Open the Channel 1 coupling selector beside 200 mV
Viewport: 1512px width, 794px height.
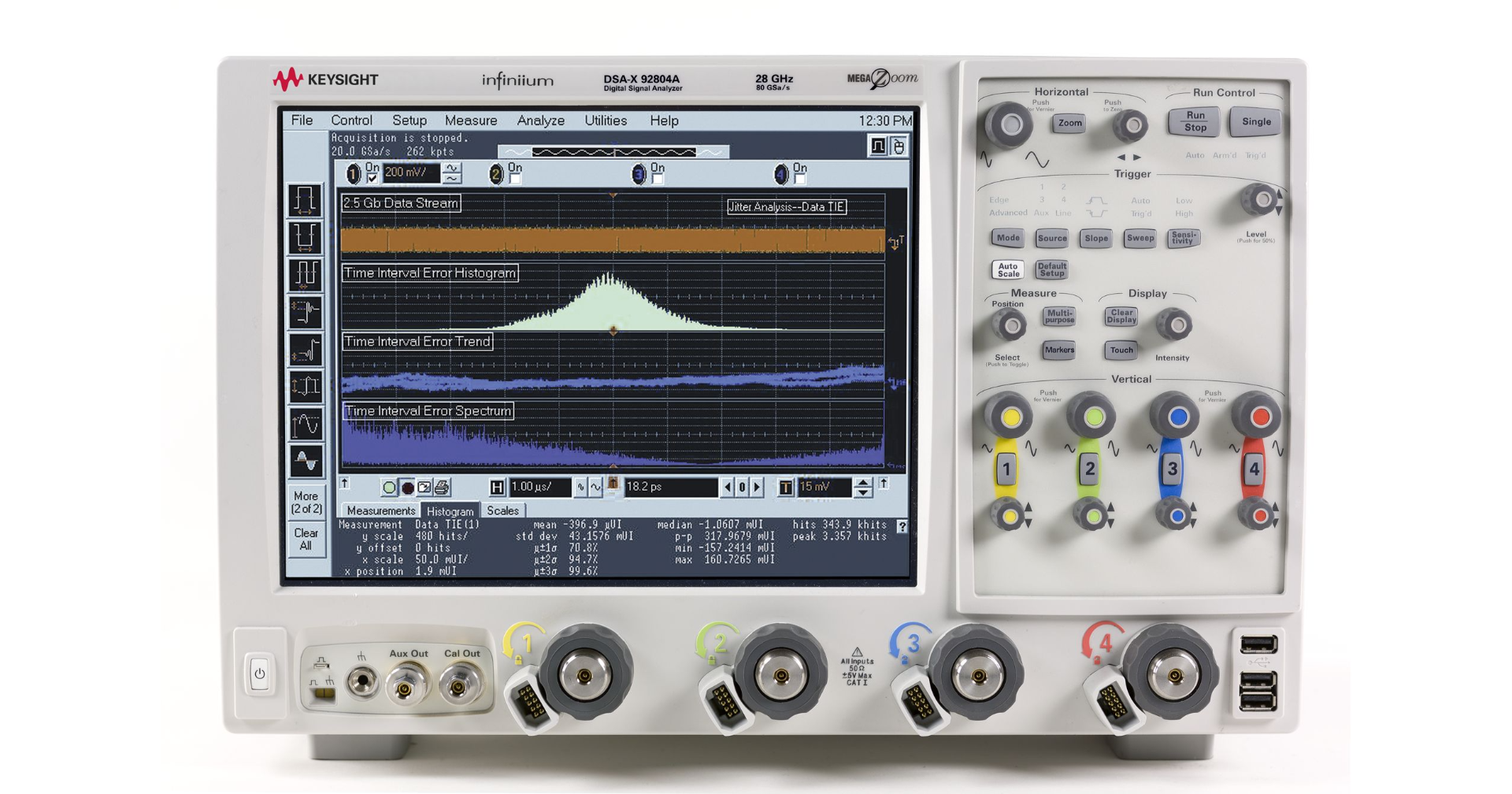pyautogui.click(x=454, y=172)
